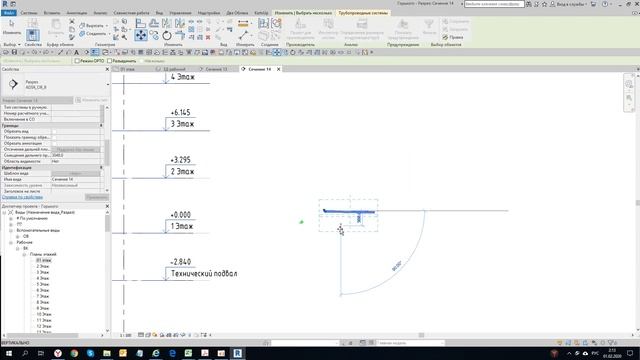Open File Explorer from taskbar
The image size is (640, 360).
[107, 353]
